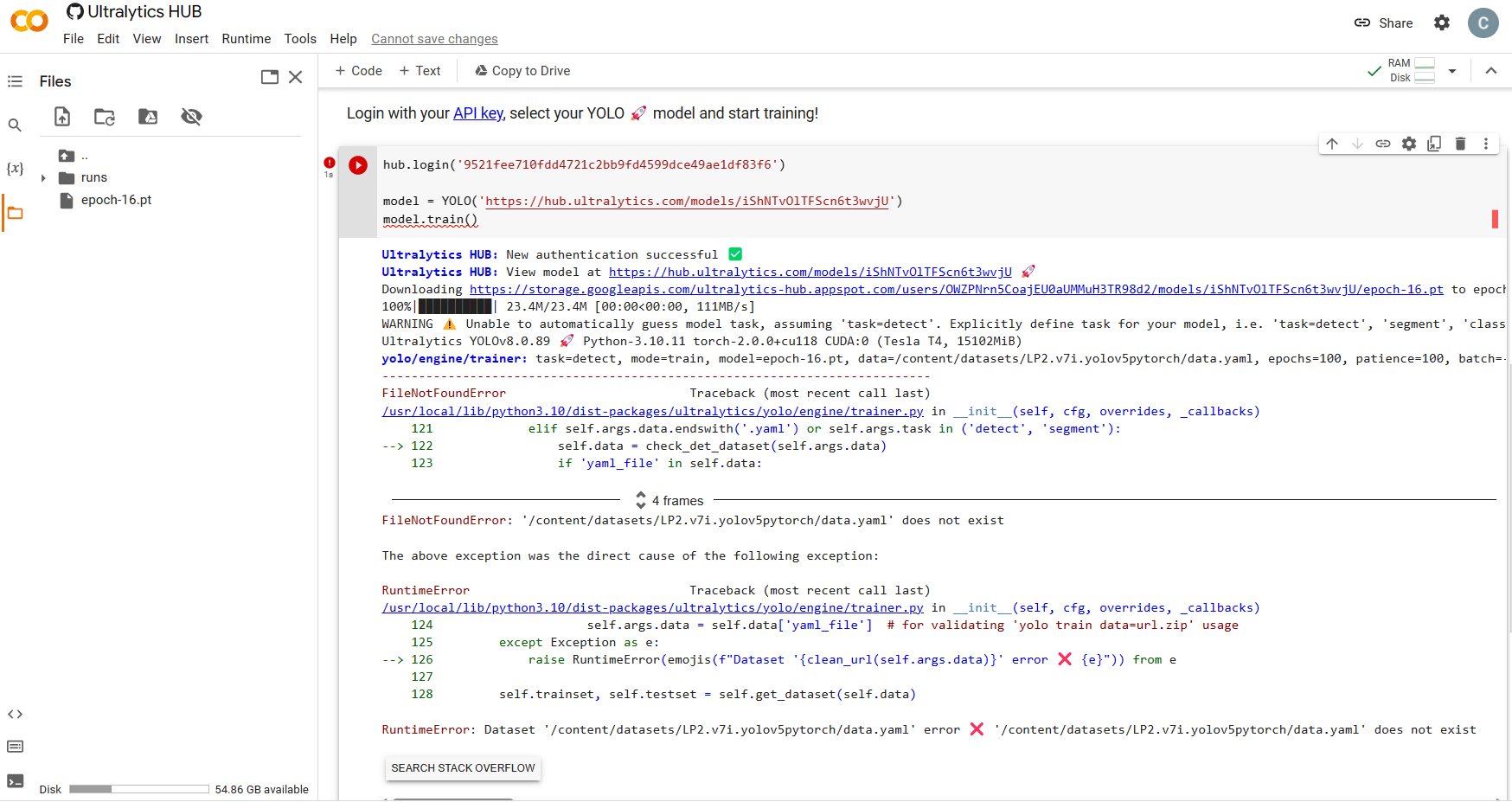The width and height of the screenshot is (1512, 802).
Task: Refresh the file browser
Action: 105,116
